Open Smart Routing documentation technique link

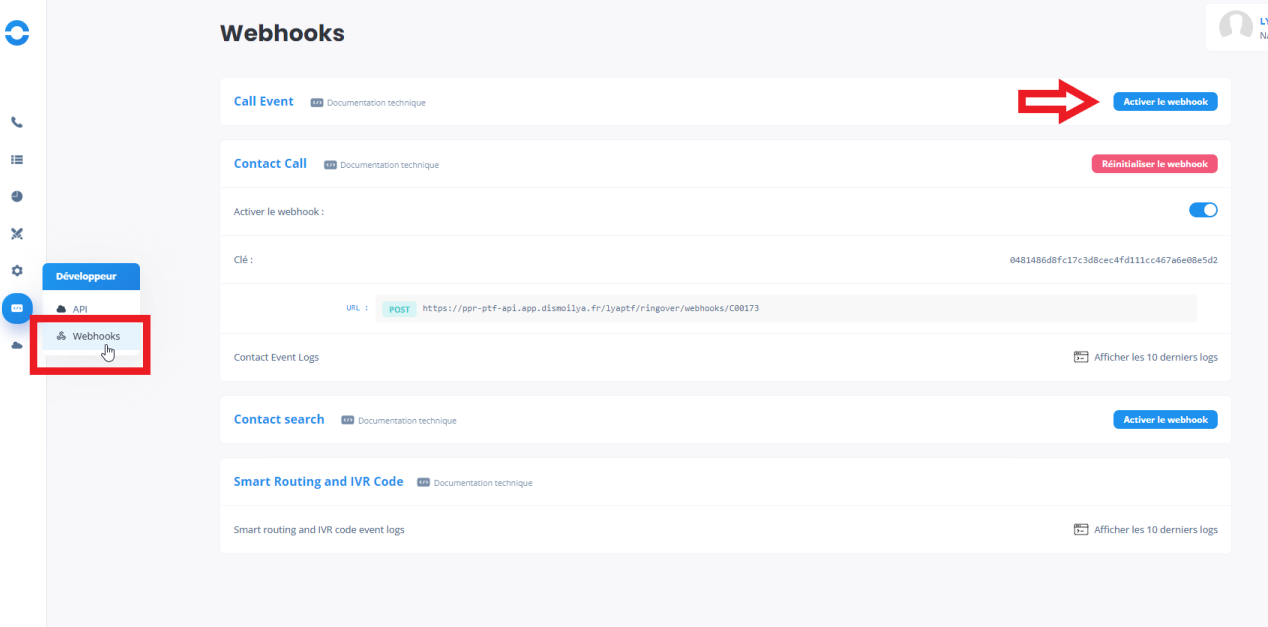(x=482, y=483)
